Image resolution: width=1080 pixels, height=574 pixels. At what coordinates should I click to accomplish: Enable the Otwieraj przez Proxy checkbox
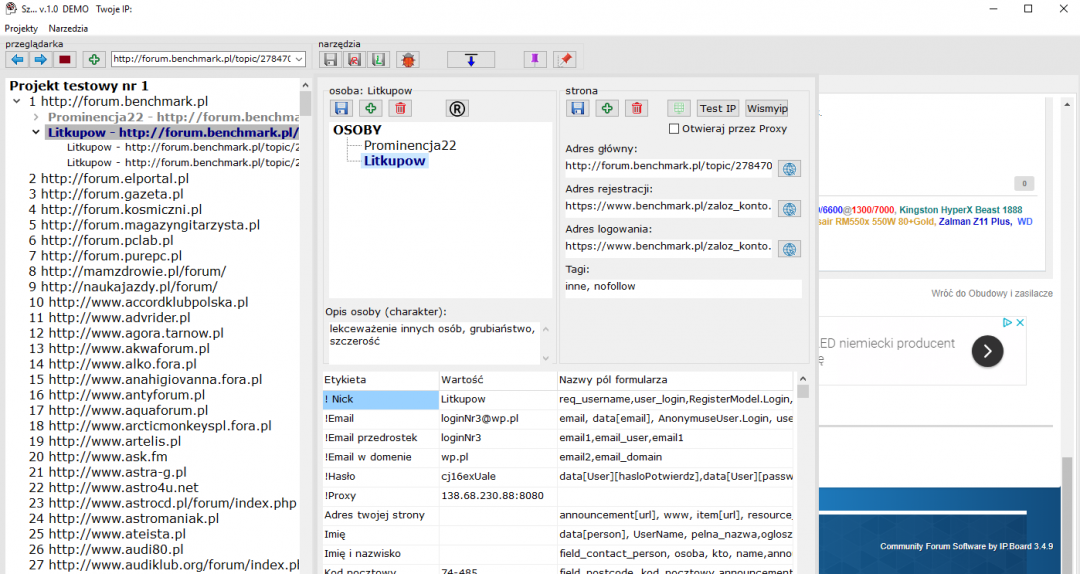674,129
